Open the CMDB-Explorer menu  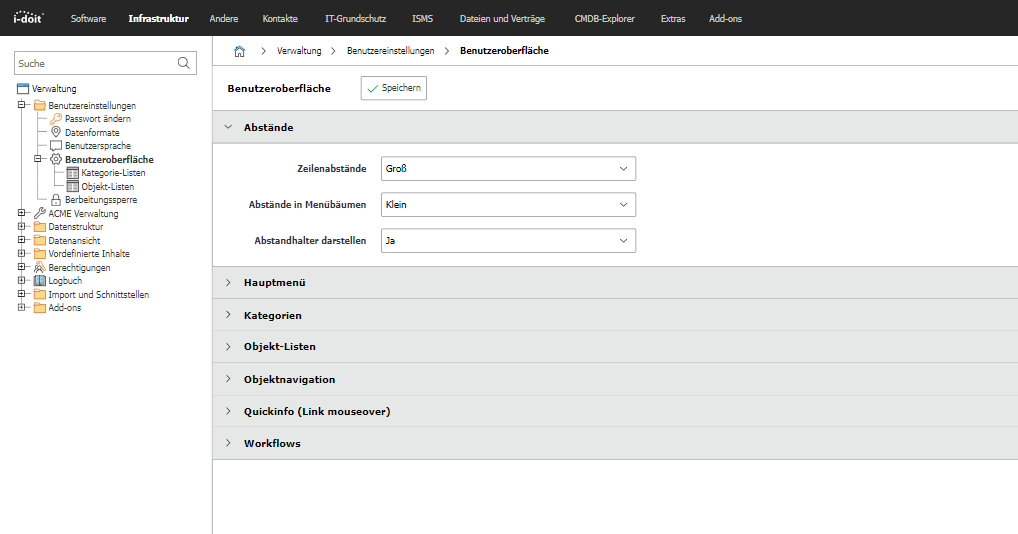pos(604,19)
